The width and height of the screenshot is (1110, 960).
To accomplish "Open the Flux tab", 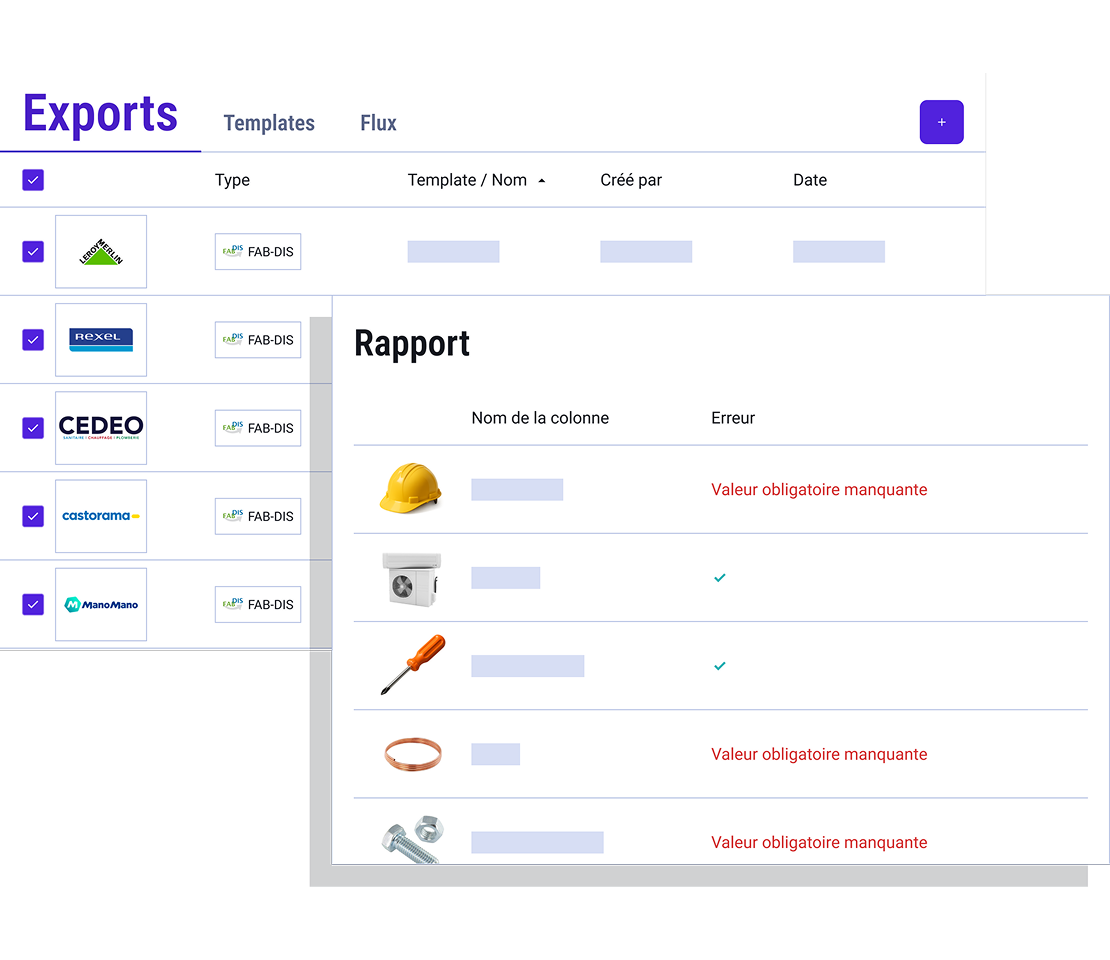I will pyautogui.click(x=378, y=122).
